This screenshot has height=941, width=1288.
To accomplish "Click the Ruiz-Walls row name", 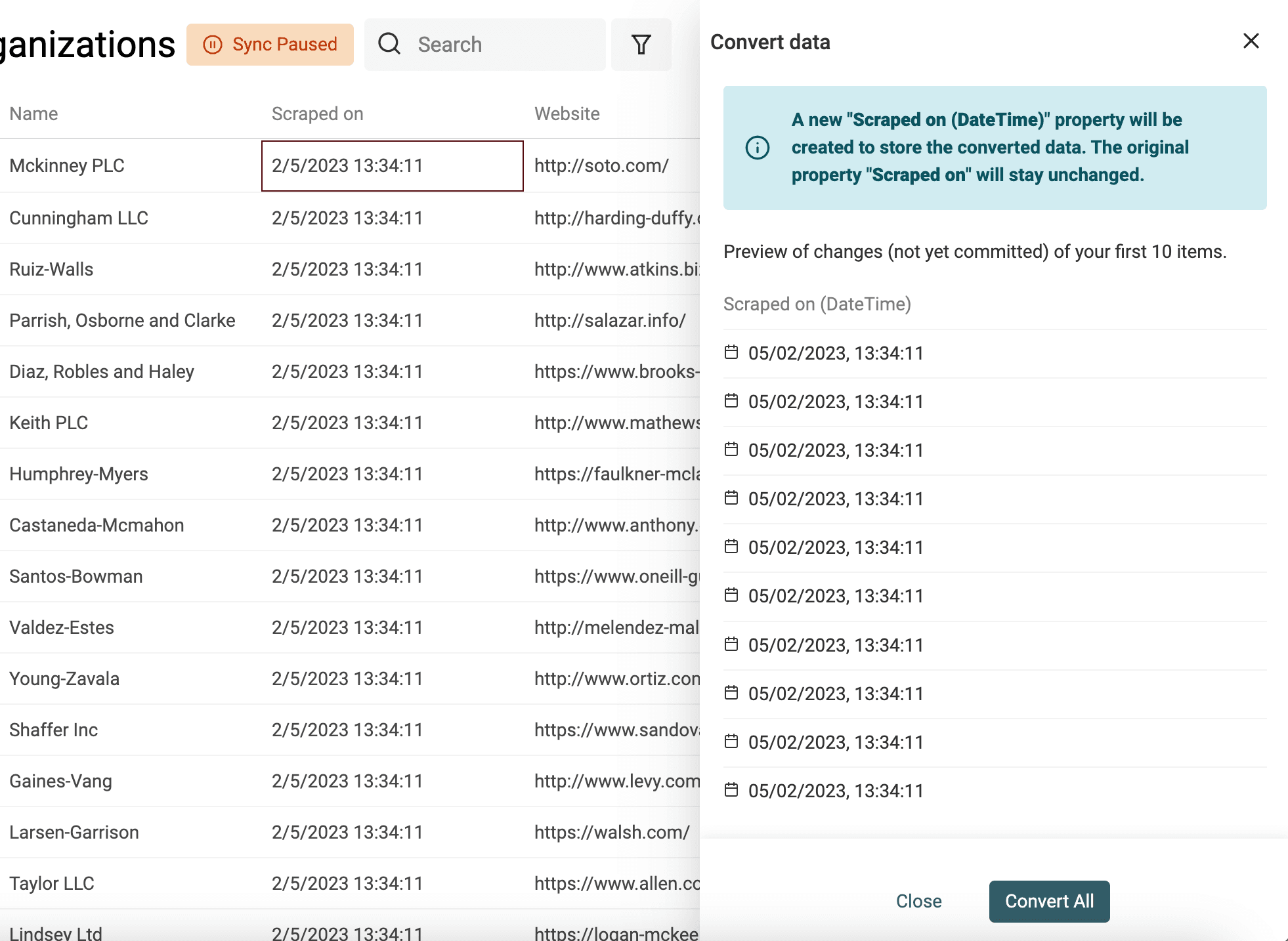I will [51, 270].
